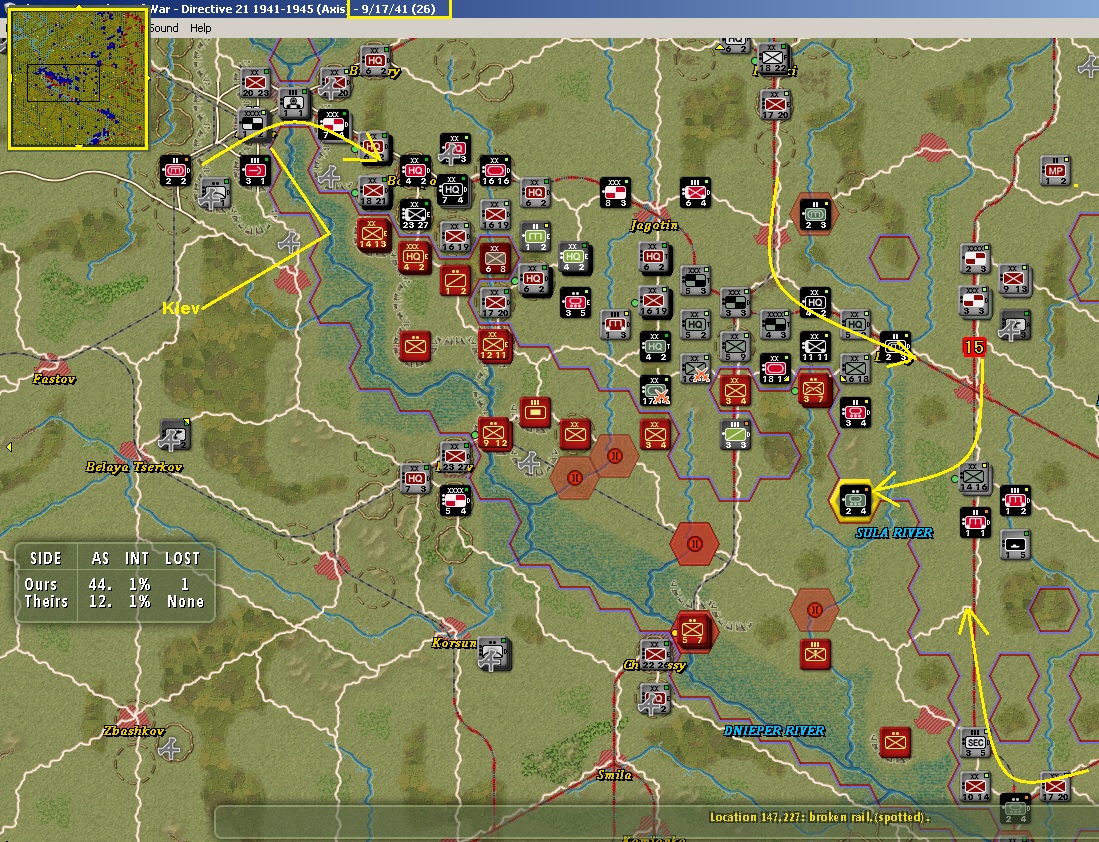Select the grey SEC security unit

tap(975, 743)
